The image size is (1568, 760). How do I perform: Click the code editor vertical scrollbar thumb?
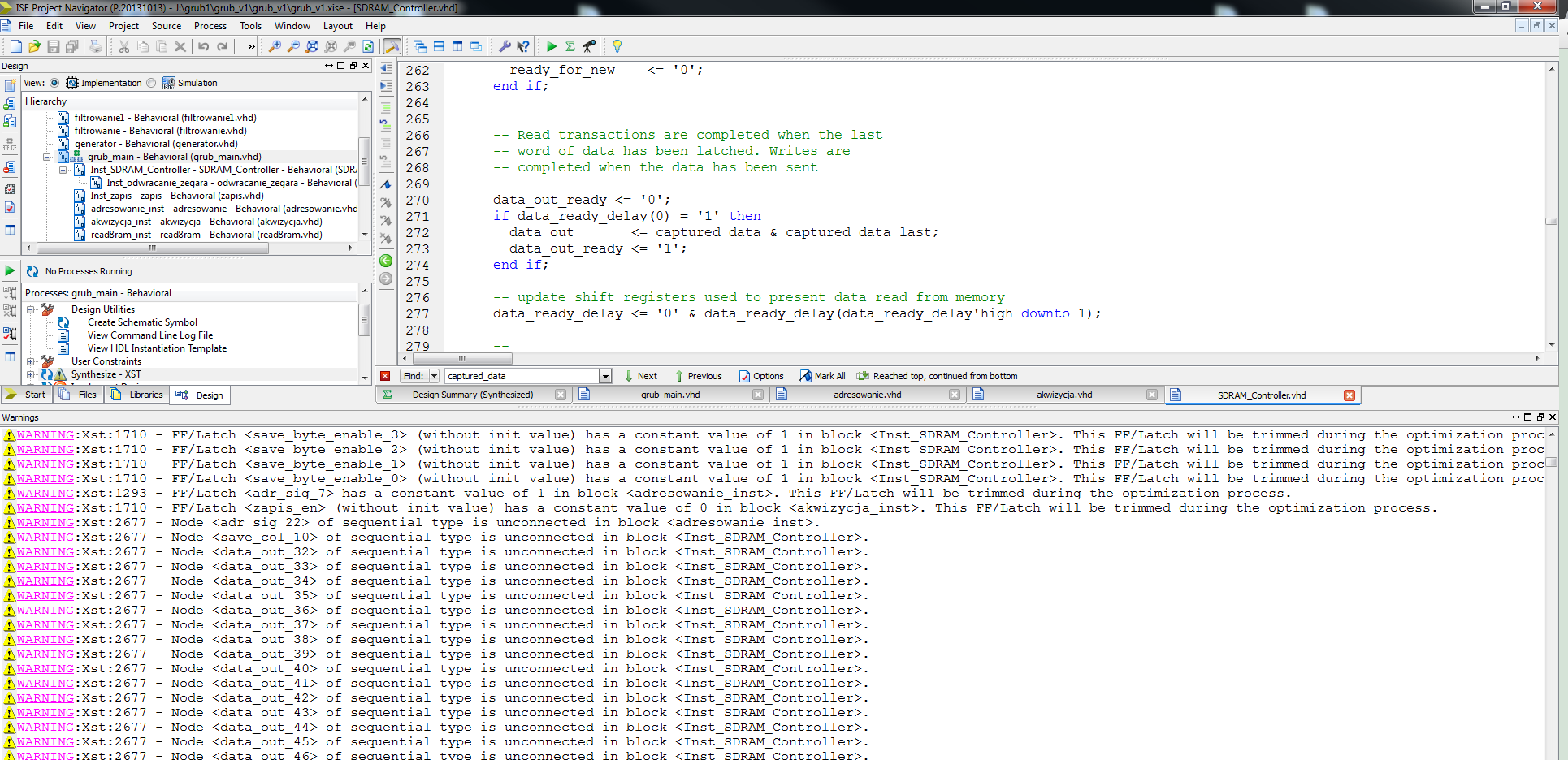tap(1551, 221)
